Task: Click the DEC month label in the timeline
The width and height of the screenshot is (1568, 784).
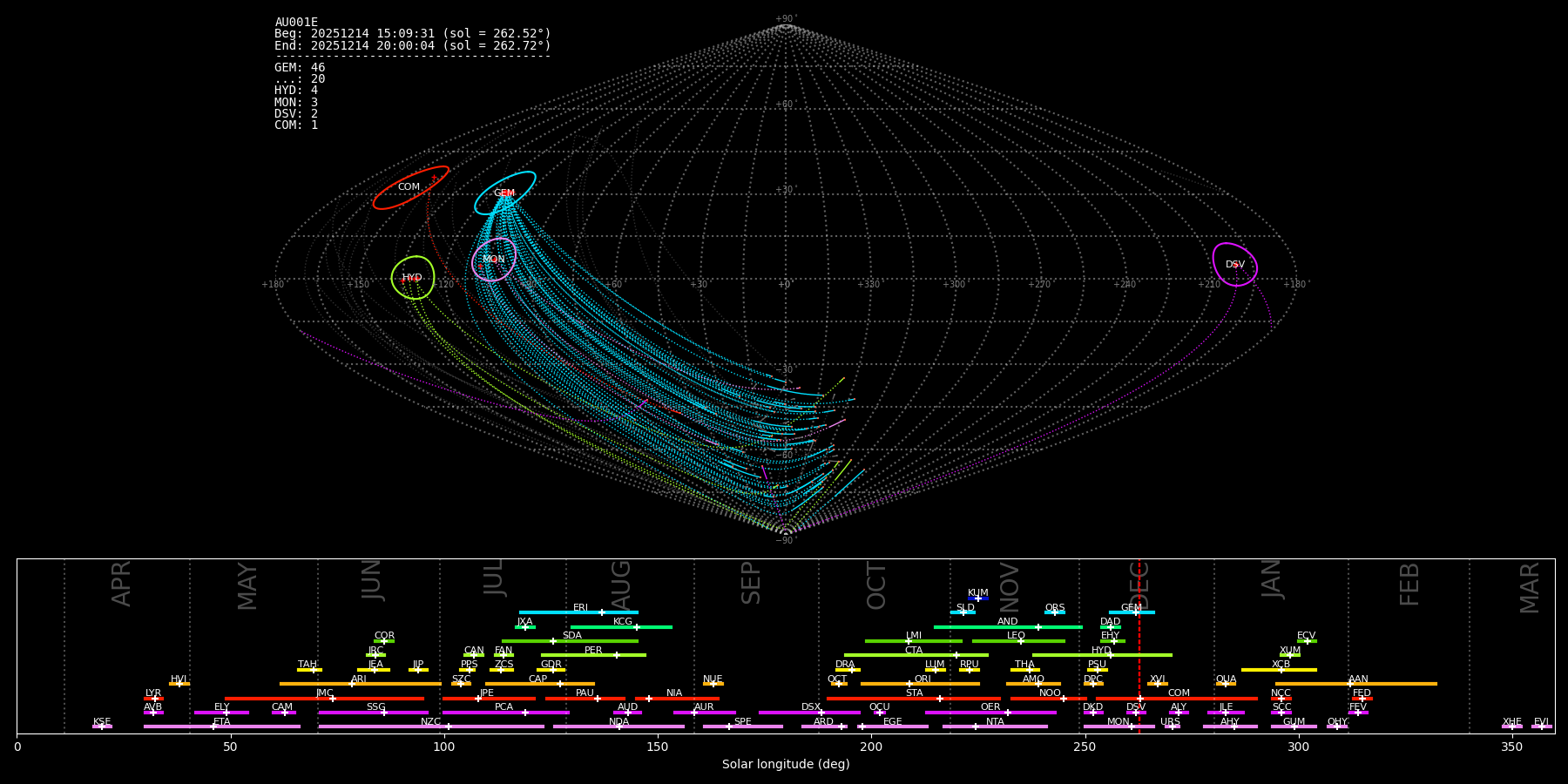Action: [1139, 585]
